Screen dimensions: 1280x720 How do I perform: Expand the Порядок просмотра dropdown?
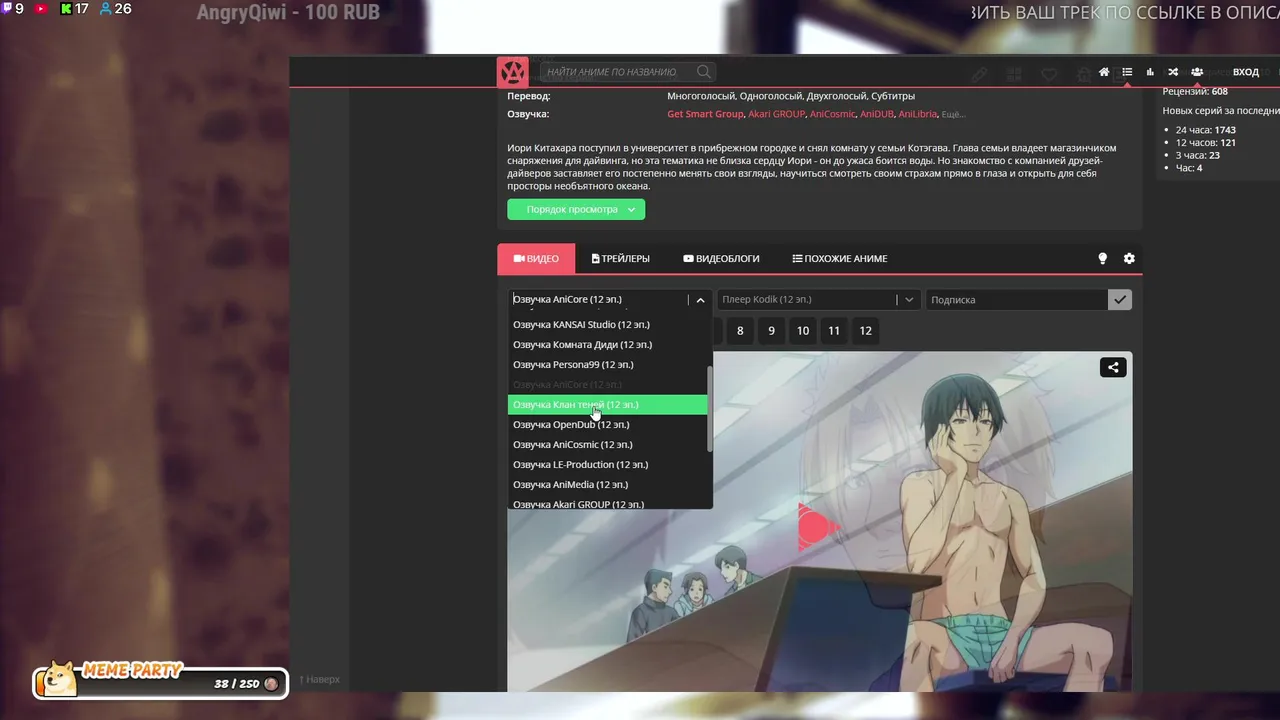[576, 209]
